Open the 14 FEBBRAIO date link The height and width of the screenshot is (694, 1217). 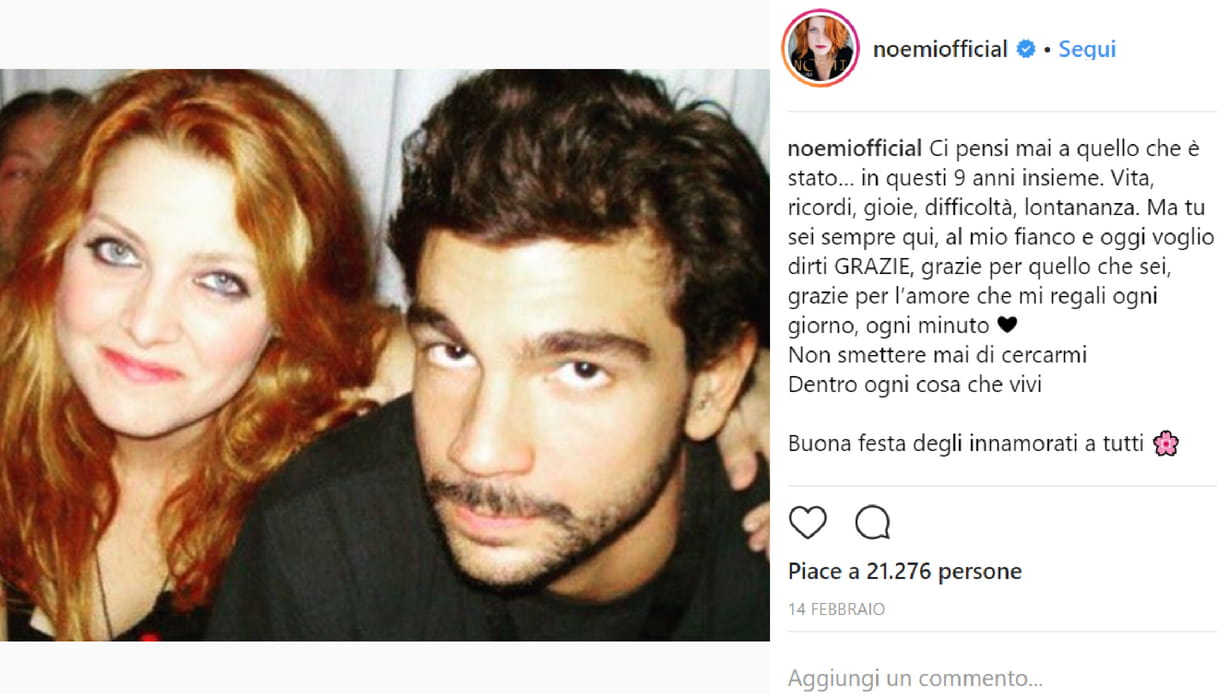(x=836, y=609)
